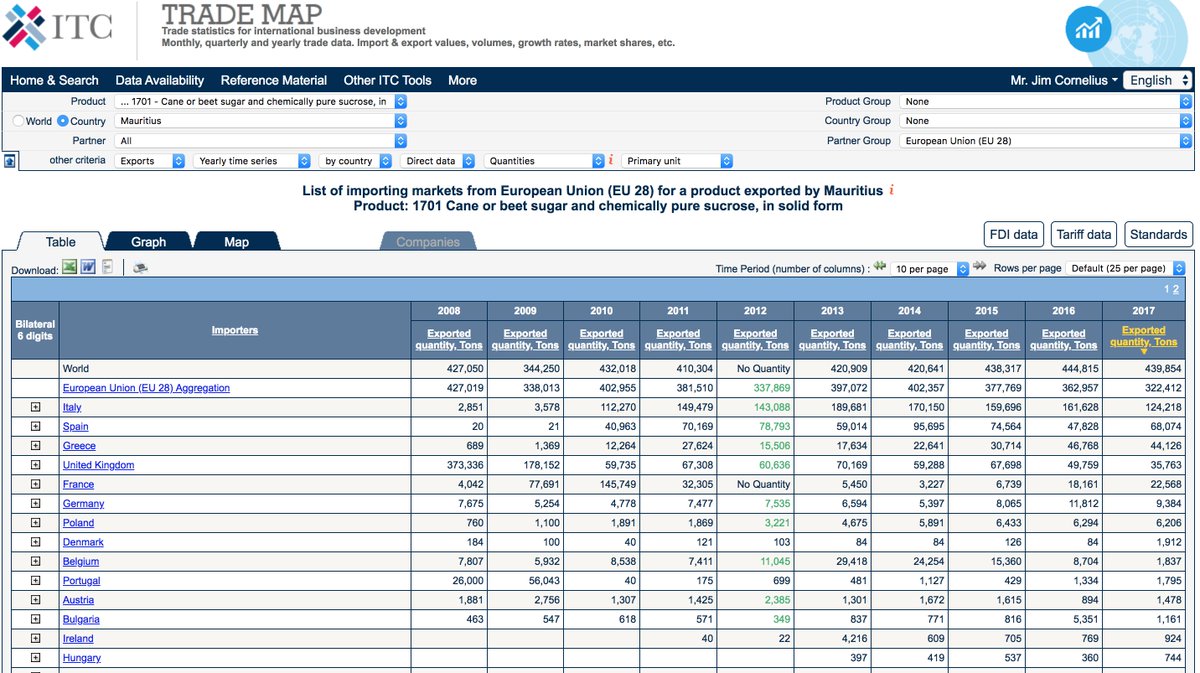Click the ITC logo
This screenshot has width=1200, height=673.
pyautogui.click(x=58, y=27)
